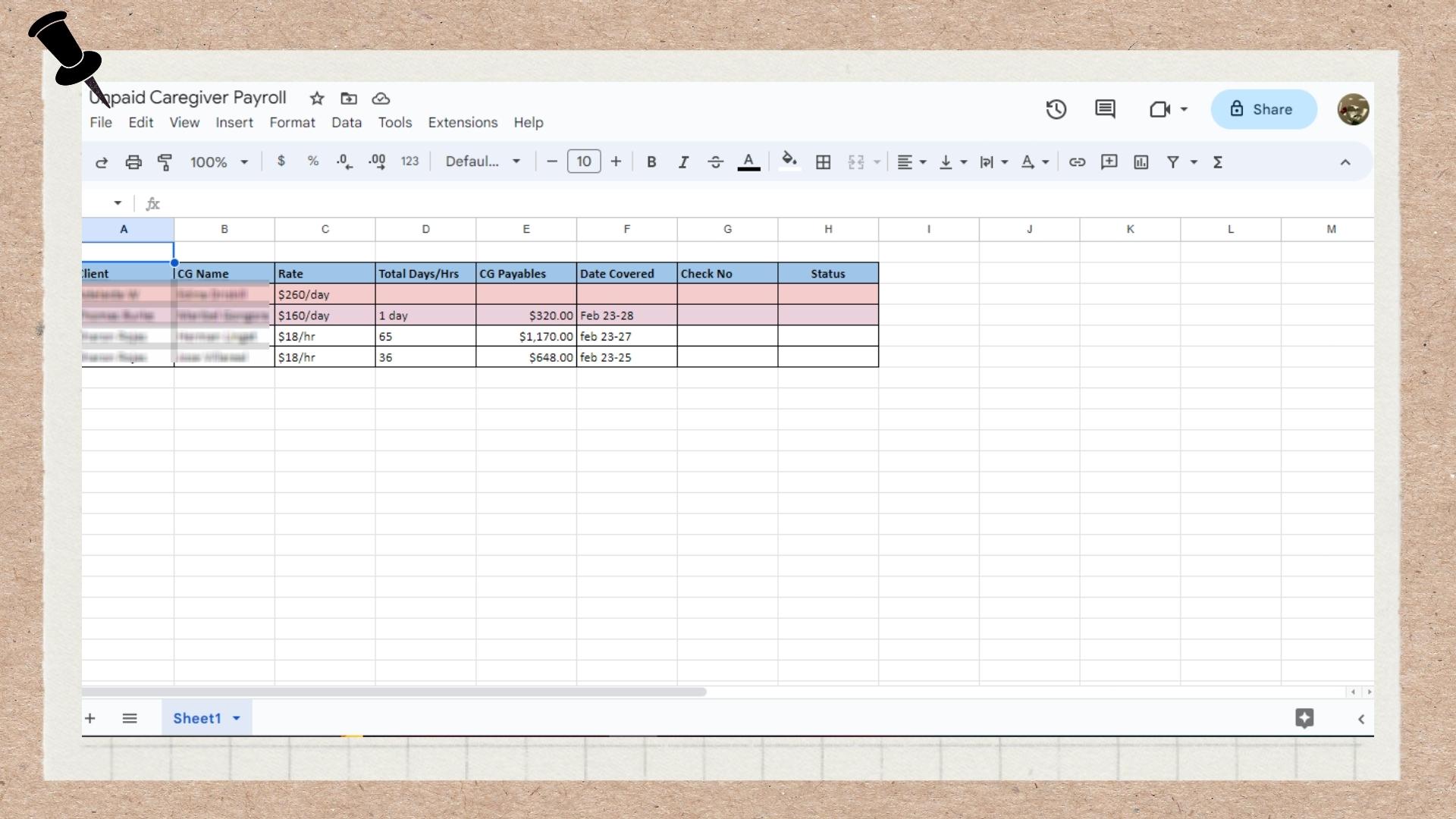This screenshot has height=819, width=1456.
Task: Toggle strikethrough formatting
Action: point(715,162)
